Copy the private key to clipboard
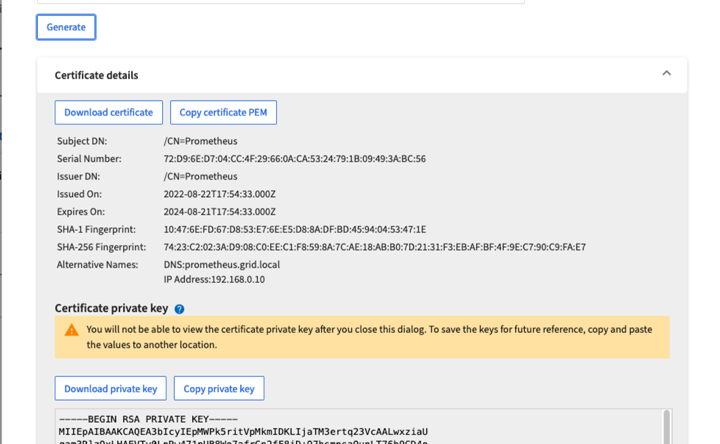Viewport: 720px width, 444px height. click(219, 388)
